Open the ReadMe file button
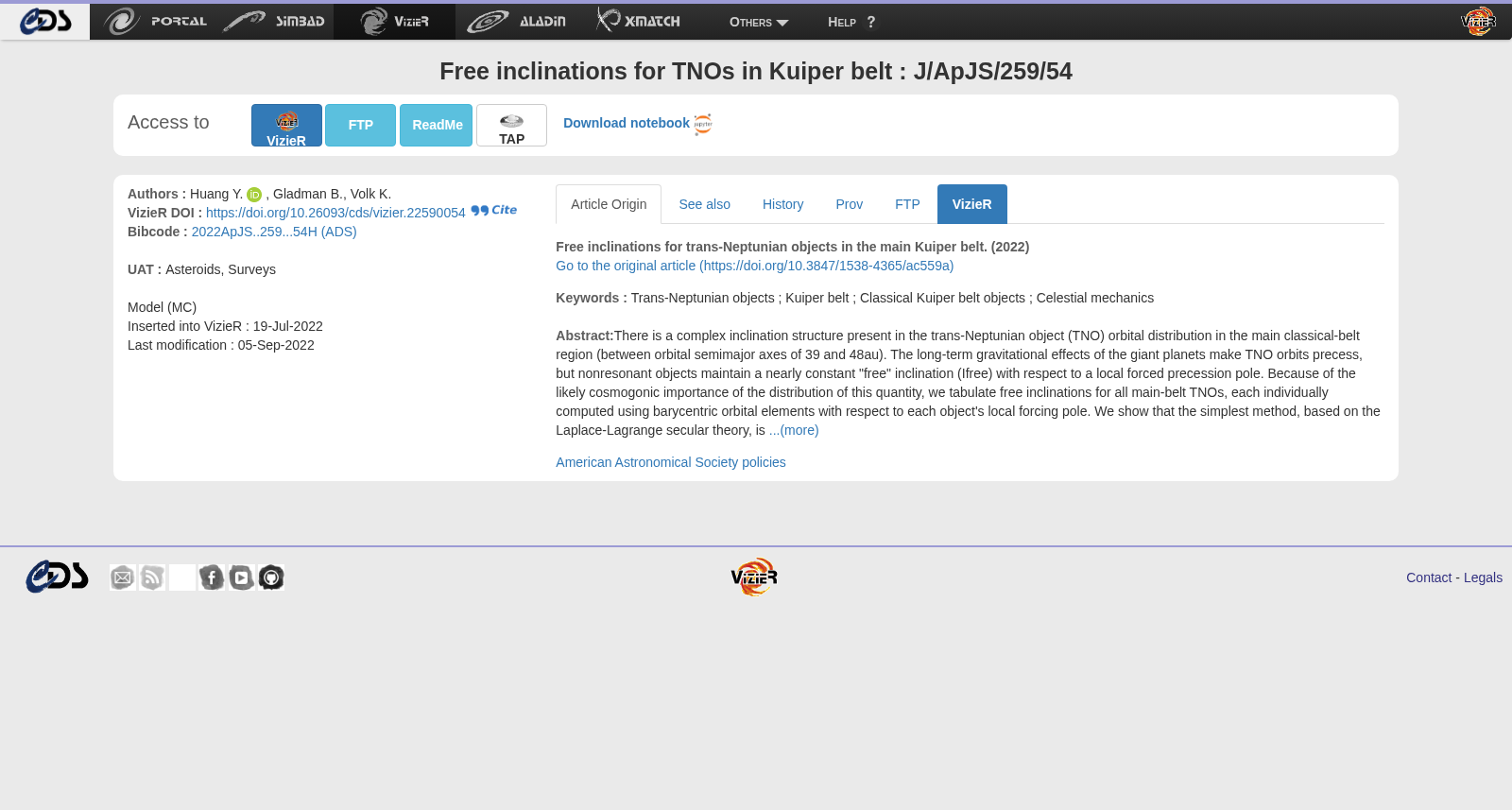Image resolution: width=1512 pixels, height=810 pixels. pos(436,125)
